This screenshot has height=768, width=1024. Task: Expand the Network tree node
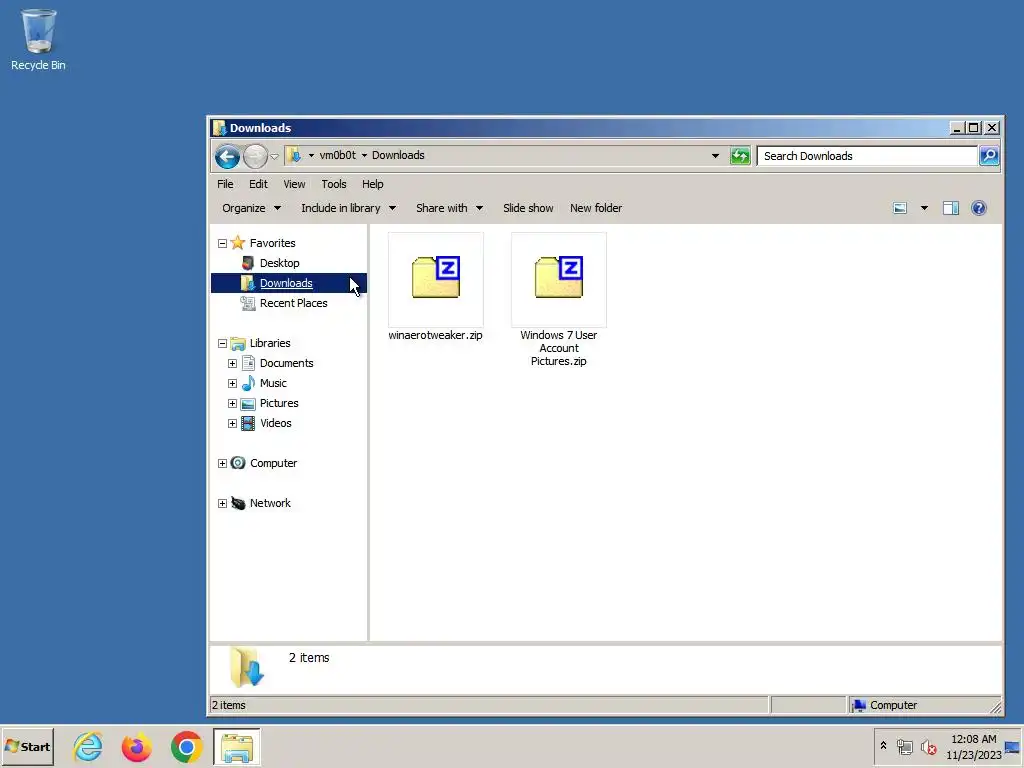(x=222, y=504)
